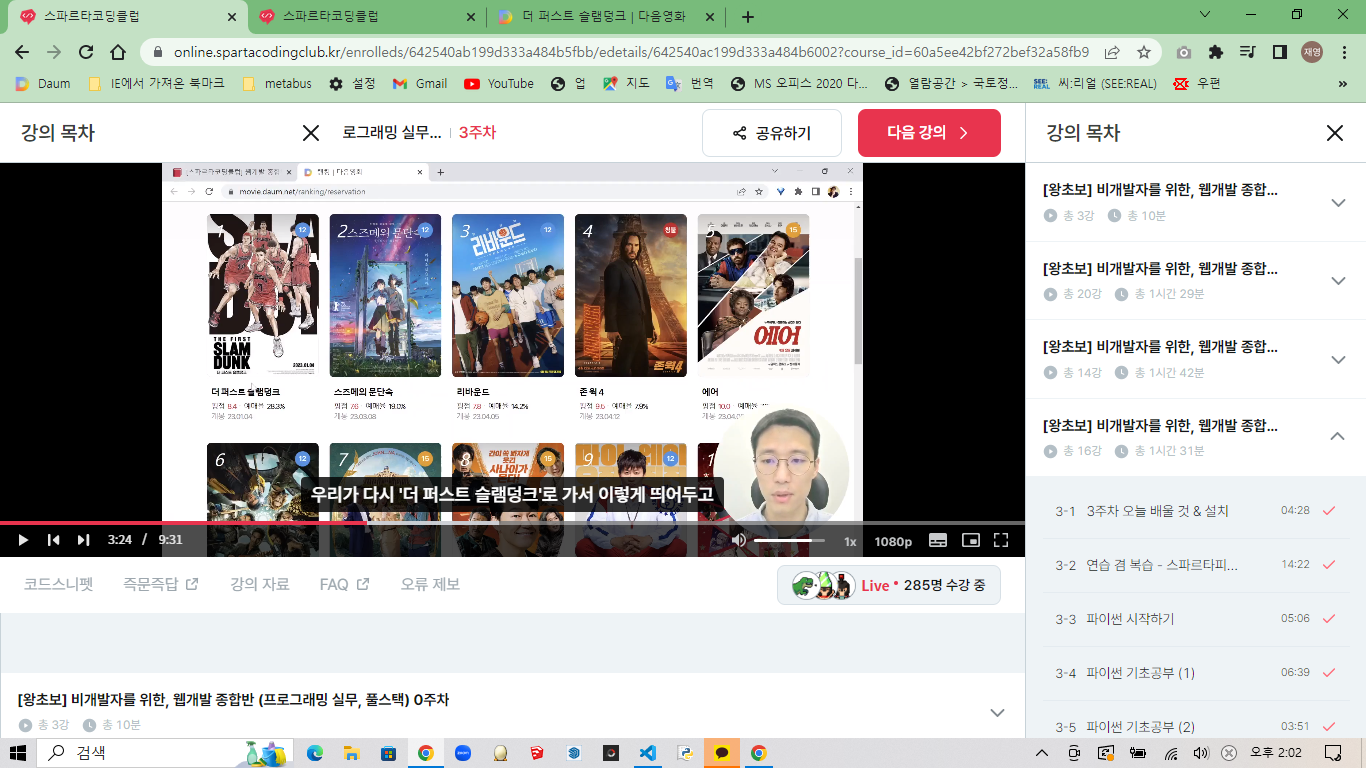1366x768 pixels.
Task: Switch to the 더 퍼스트 슬램덩크 다음영화 tab
Action: [x=607, y=17]
